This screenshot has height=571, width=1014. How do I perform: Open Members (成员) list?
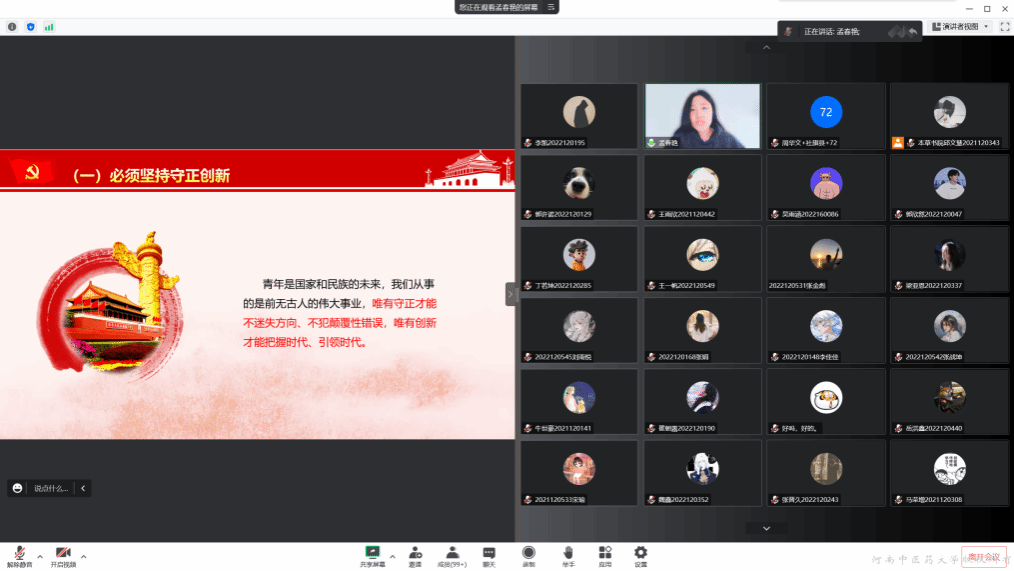[452, 554]
